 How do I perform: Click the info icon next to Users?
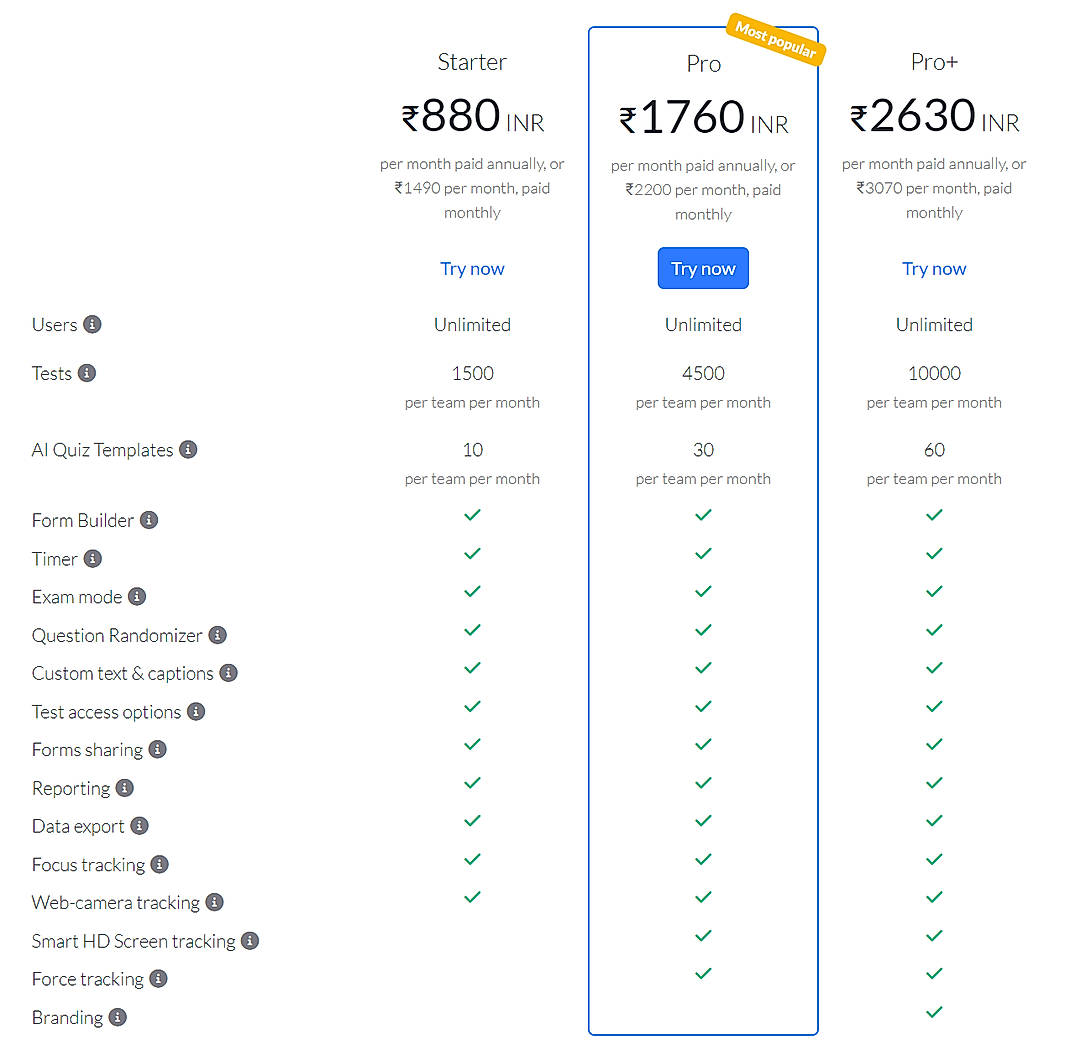[x=94, y=324]
